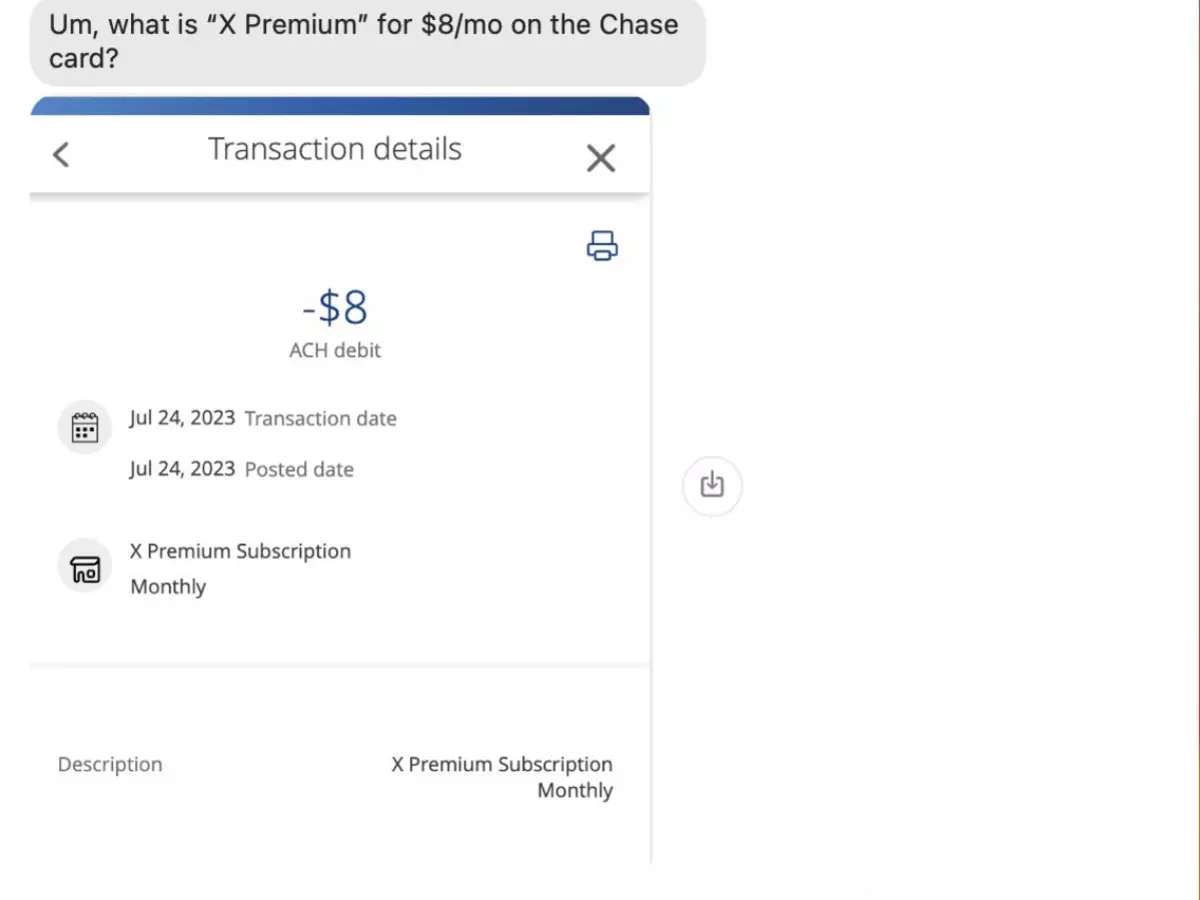1200x900 pixels.
Task: Tap the calendar icon beside transaction dates
Action: tap(84, 426)
